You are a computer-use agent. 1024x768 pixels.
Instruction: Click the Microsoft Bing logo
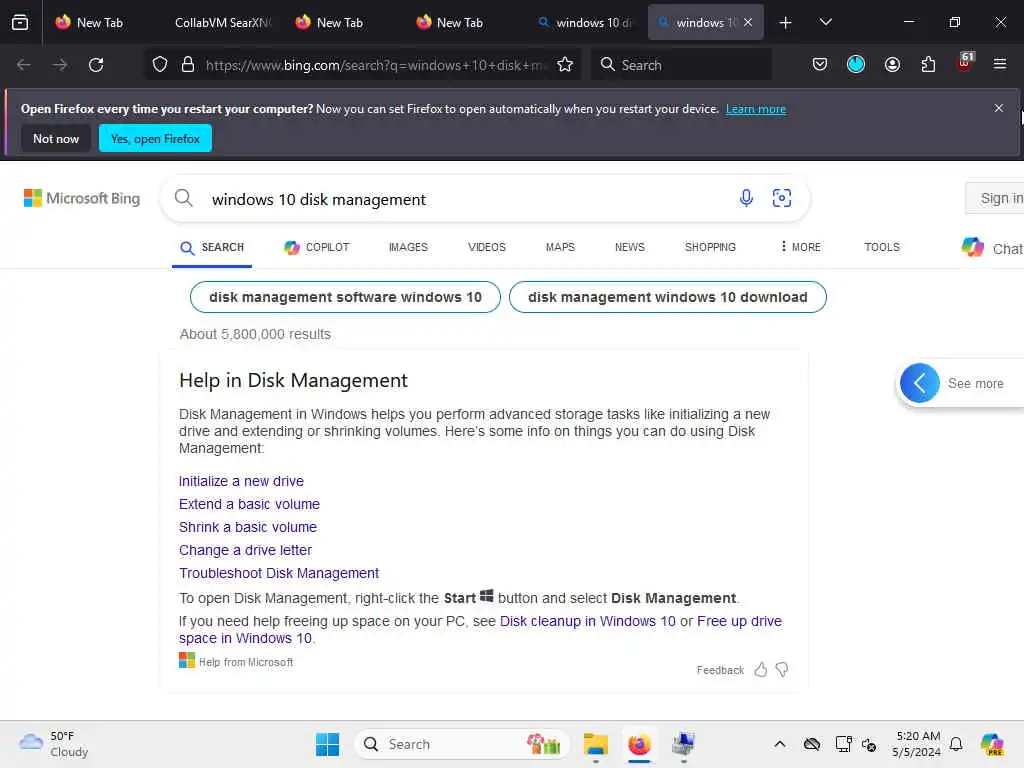pos(82,198)
